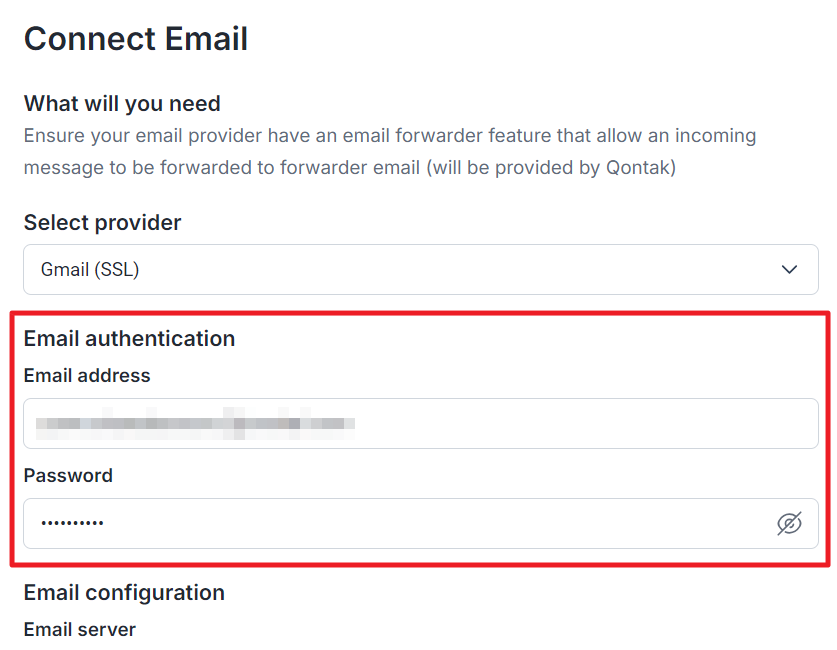Select the Ensure your email provider description line

click(390, 136)
